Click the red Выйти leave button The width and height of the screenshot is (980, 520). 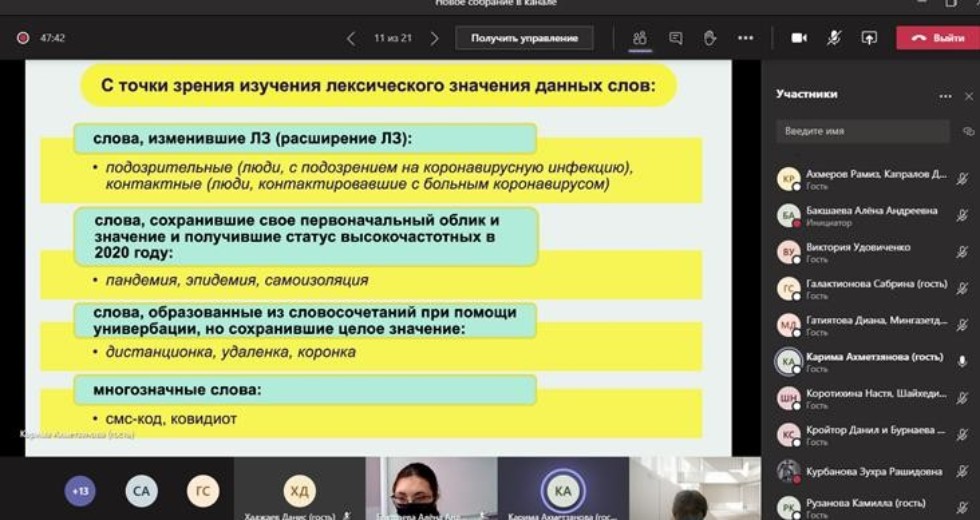point(938,38)
